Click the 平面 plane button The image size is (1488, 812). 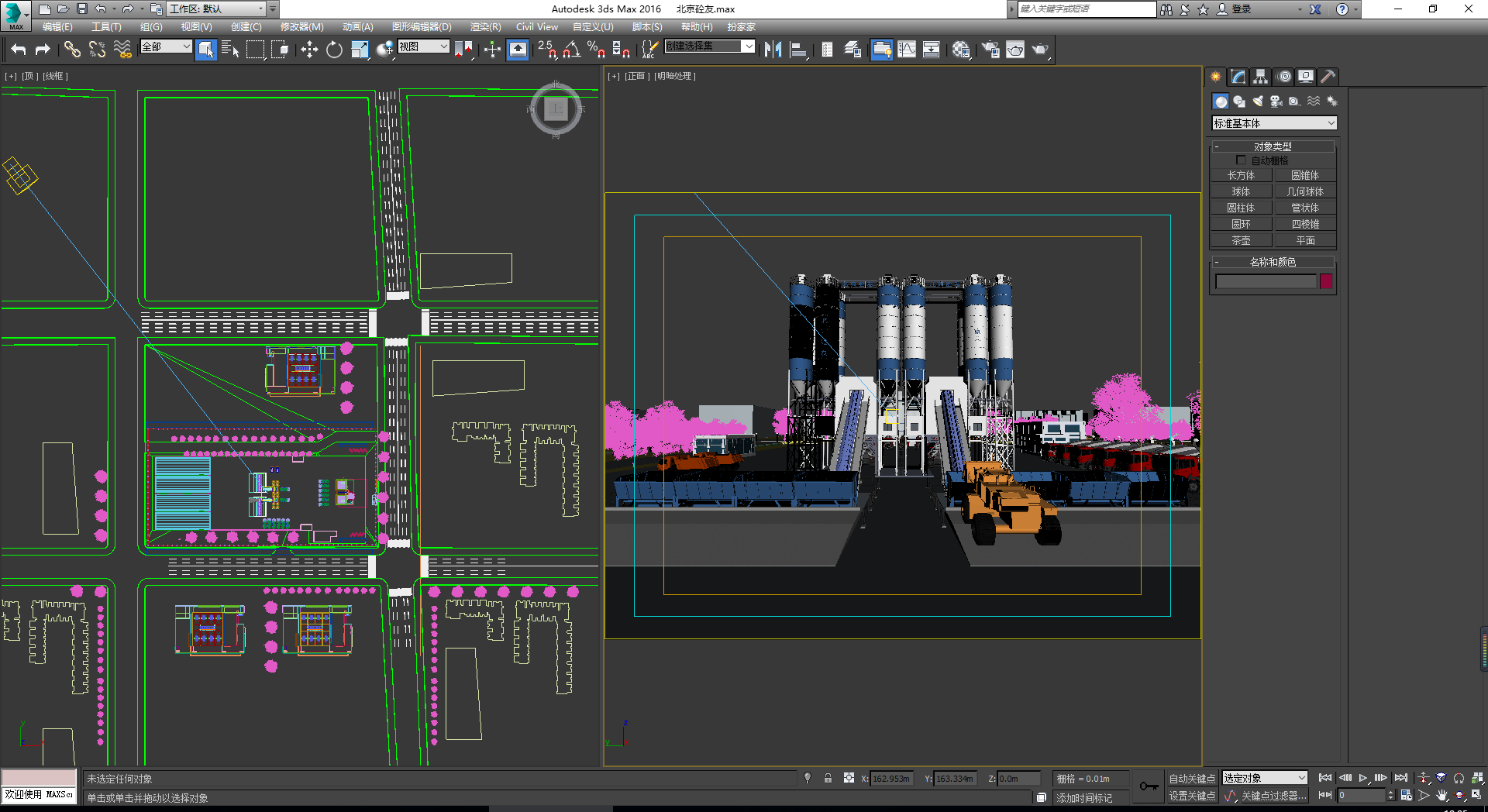point(1305,241)
